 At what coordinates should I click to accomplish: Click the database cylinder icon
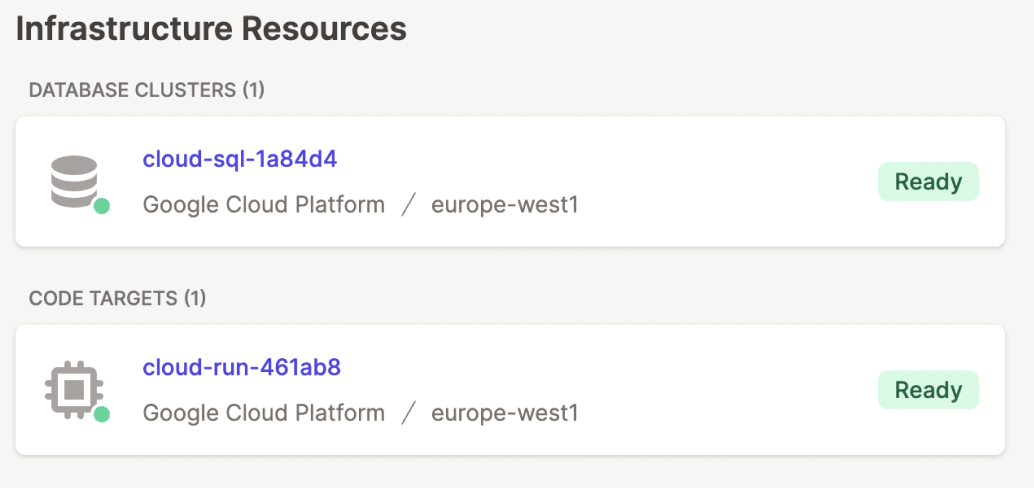tap(74, 181)
